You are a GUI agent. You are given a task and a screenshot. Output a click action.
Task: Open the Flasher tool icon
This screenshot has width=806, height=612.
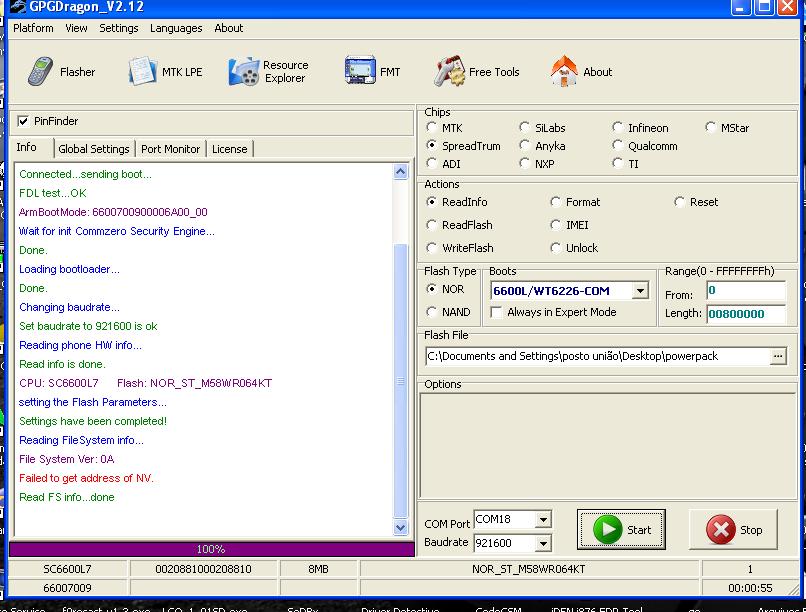pos(40,71)
